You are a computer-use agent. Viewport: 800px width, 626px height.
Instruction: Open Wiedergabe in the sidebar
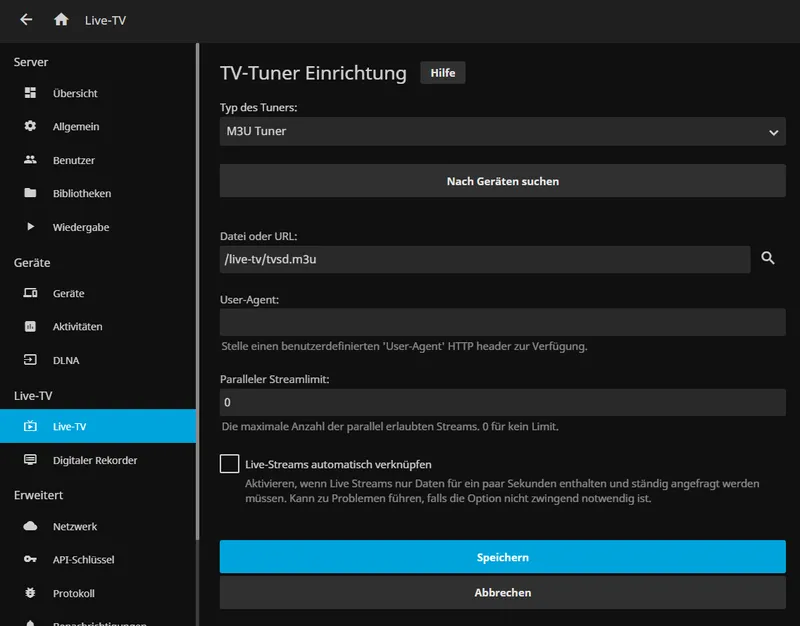(x=80, y=227)
